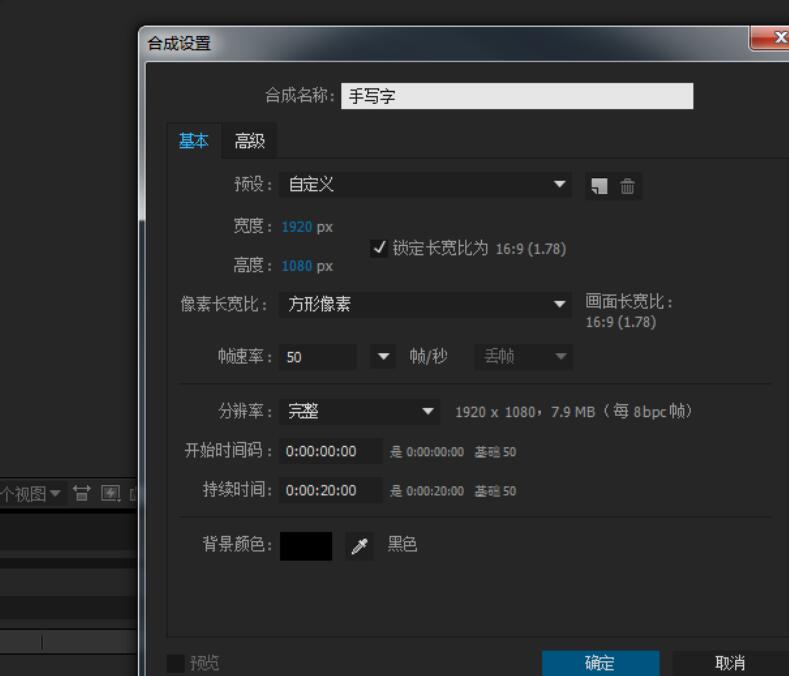
Task: Toggle the 锁定长宽比 checkbox
Action: coord(379,248)
